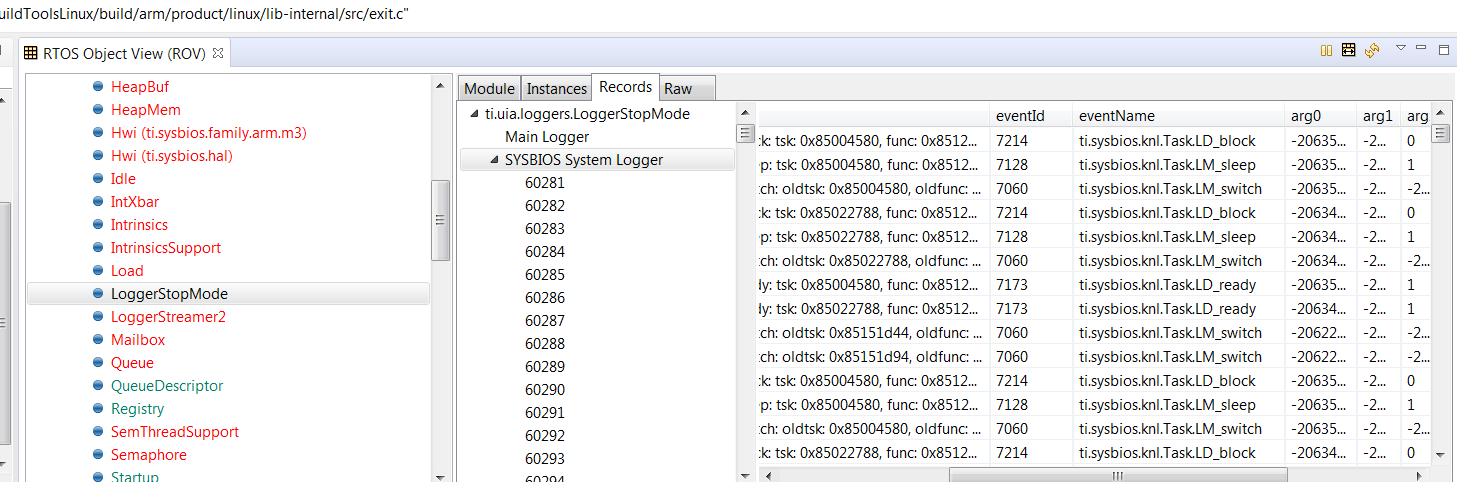Viewport: 1457px width, 482px height.
Task: Select record 60285 in the logger tree
Action: click(545, 275)
